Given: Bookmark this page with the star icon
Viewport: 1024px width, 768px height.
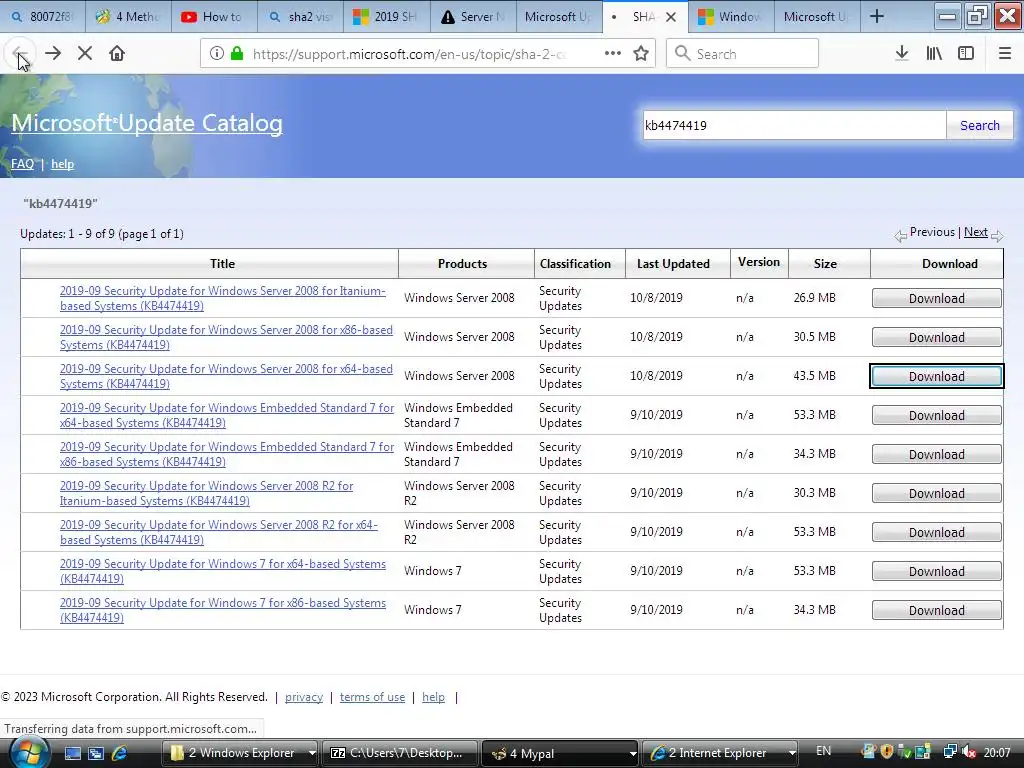Looking at the screenshot, I should point(641,54).
